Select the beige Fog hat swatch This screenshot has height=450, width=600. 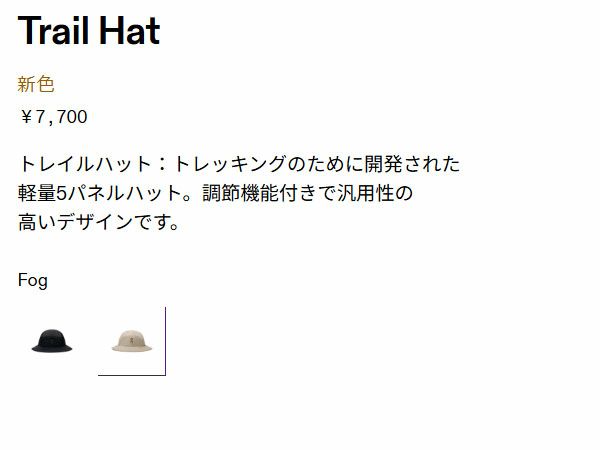(x=132, y=341)
